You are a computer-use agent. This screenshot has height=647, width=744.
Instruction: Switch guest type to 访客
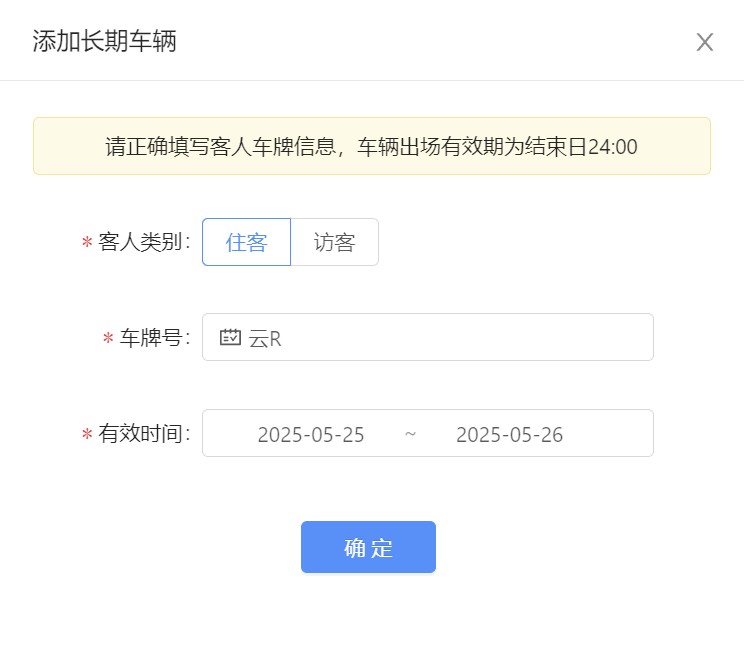[335, 242]
